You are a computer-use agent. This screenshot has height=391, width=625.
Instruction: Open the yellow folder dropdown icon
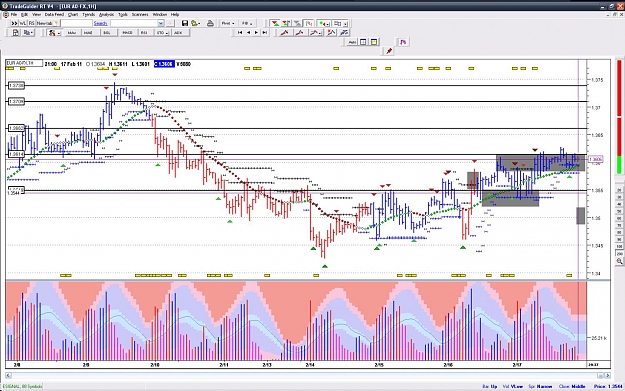(195, 24)
